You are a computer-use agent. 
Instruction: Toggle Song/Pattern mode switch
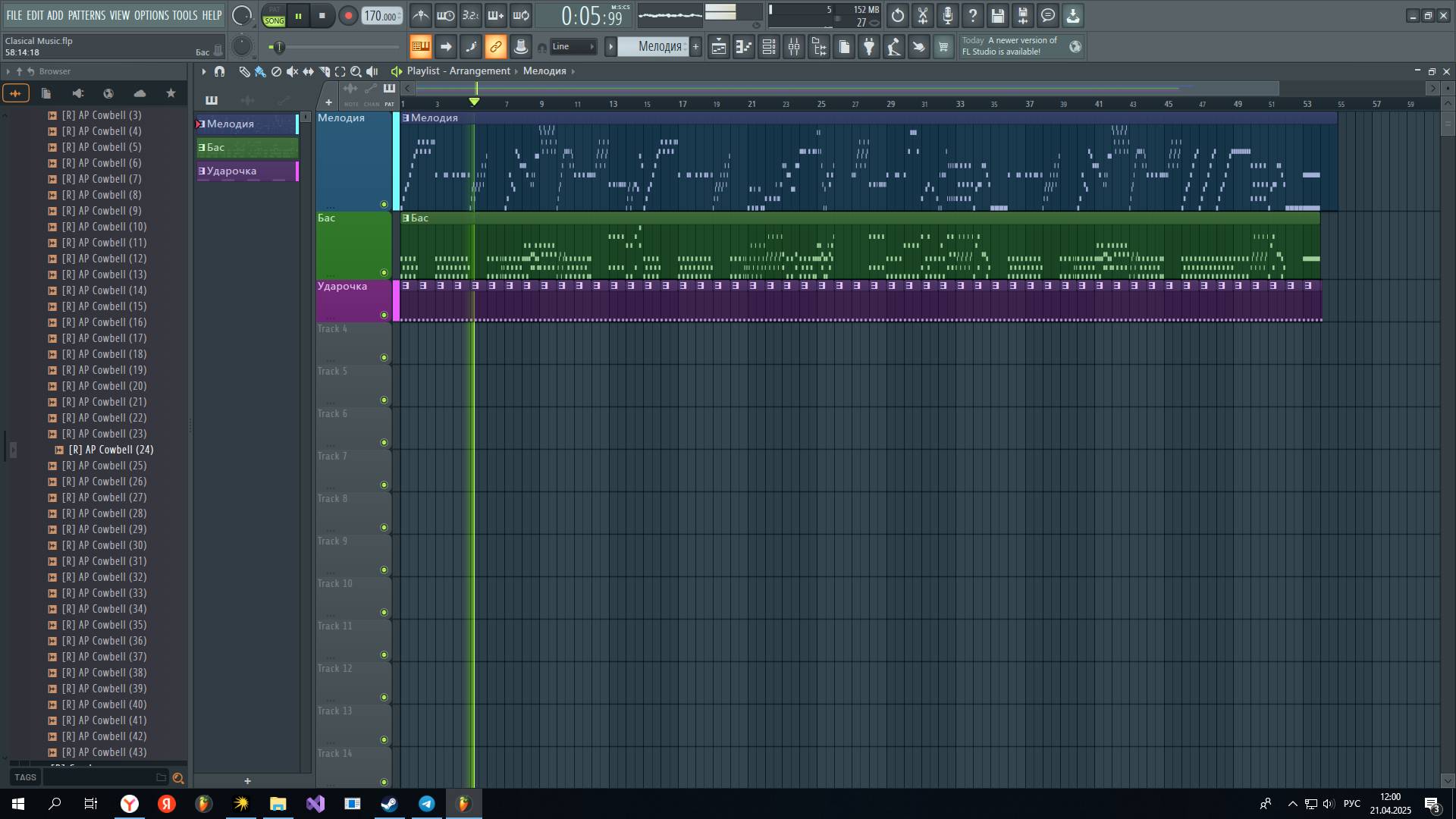click(x=274, y=16)
